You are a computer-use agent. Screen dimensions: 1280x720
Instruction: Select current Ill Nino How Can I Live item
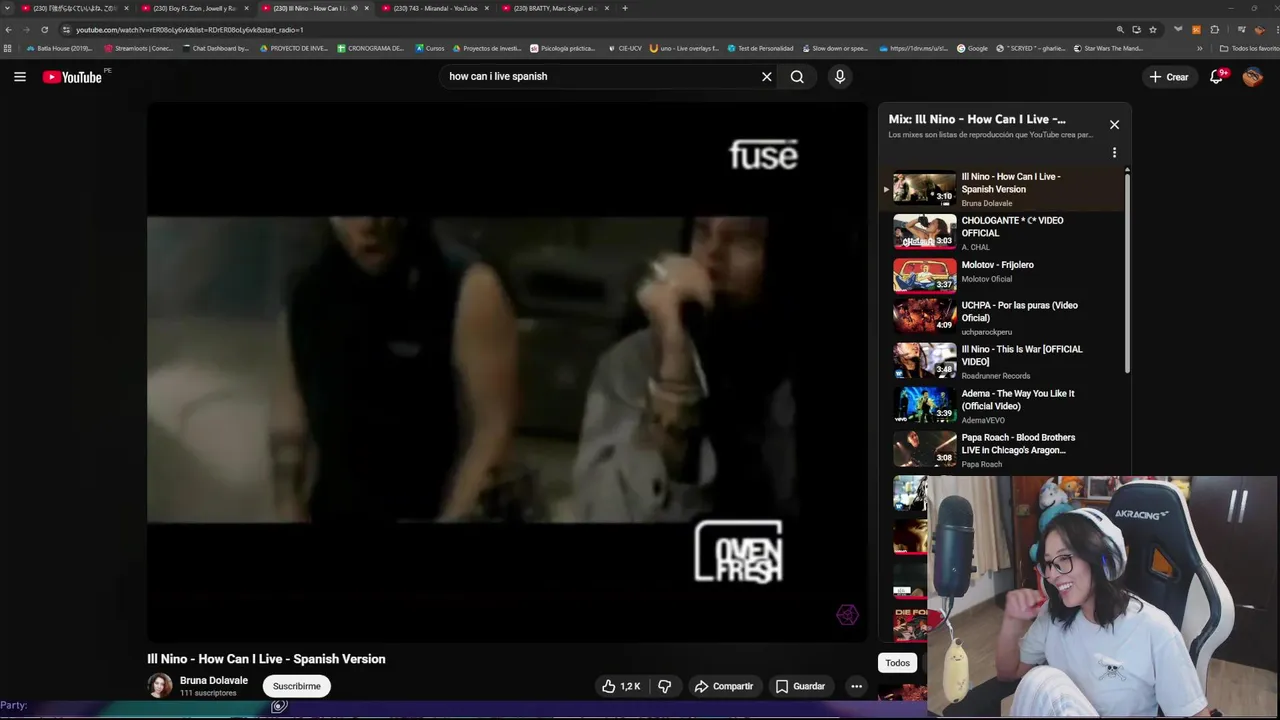tap(1004, 189)
